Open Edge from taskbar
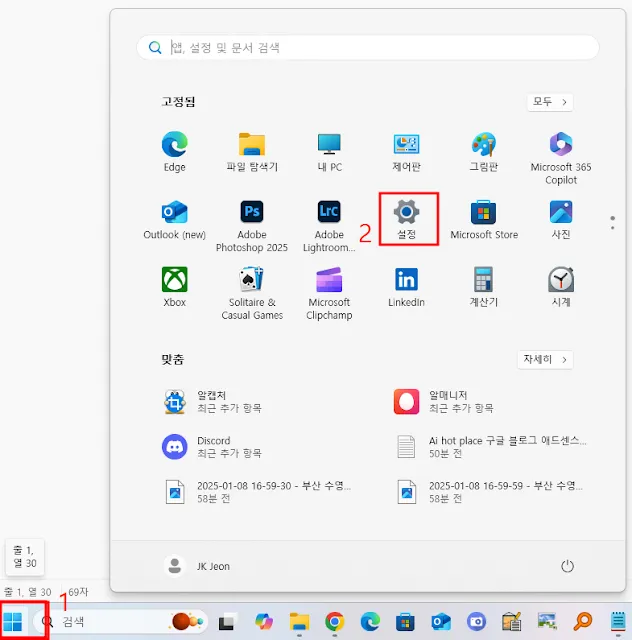 pos(370,622)
